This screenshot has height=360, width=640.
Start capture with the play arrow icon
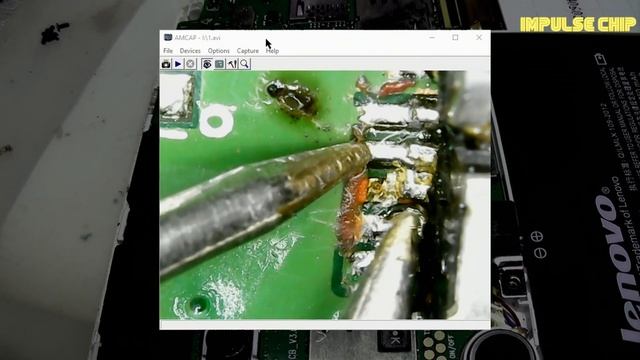(x=178, y=64)
